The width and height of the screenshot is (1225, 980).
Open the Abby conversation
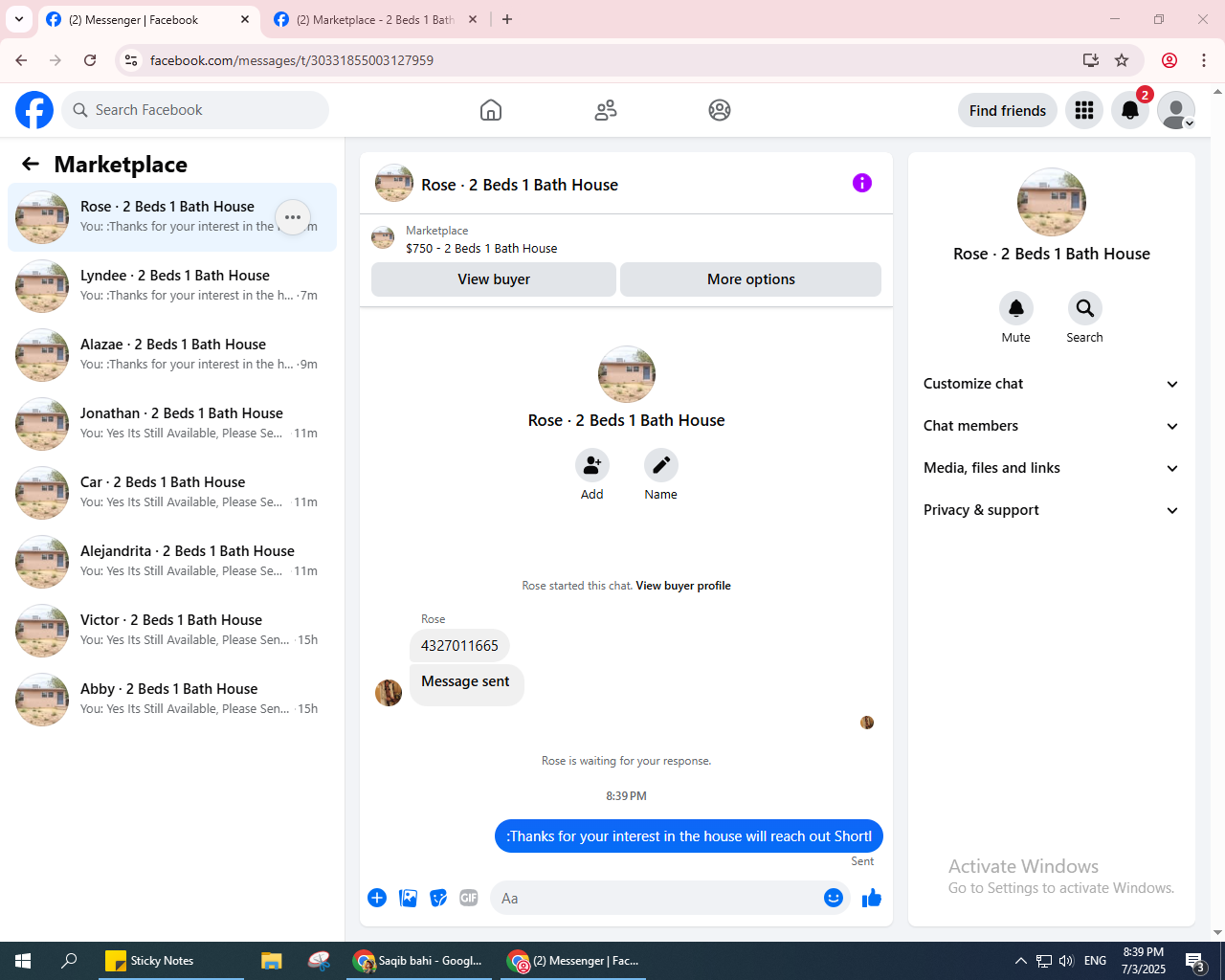click(172, 700)
